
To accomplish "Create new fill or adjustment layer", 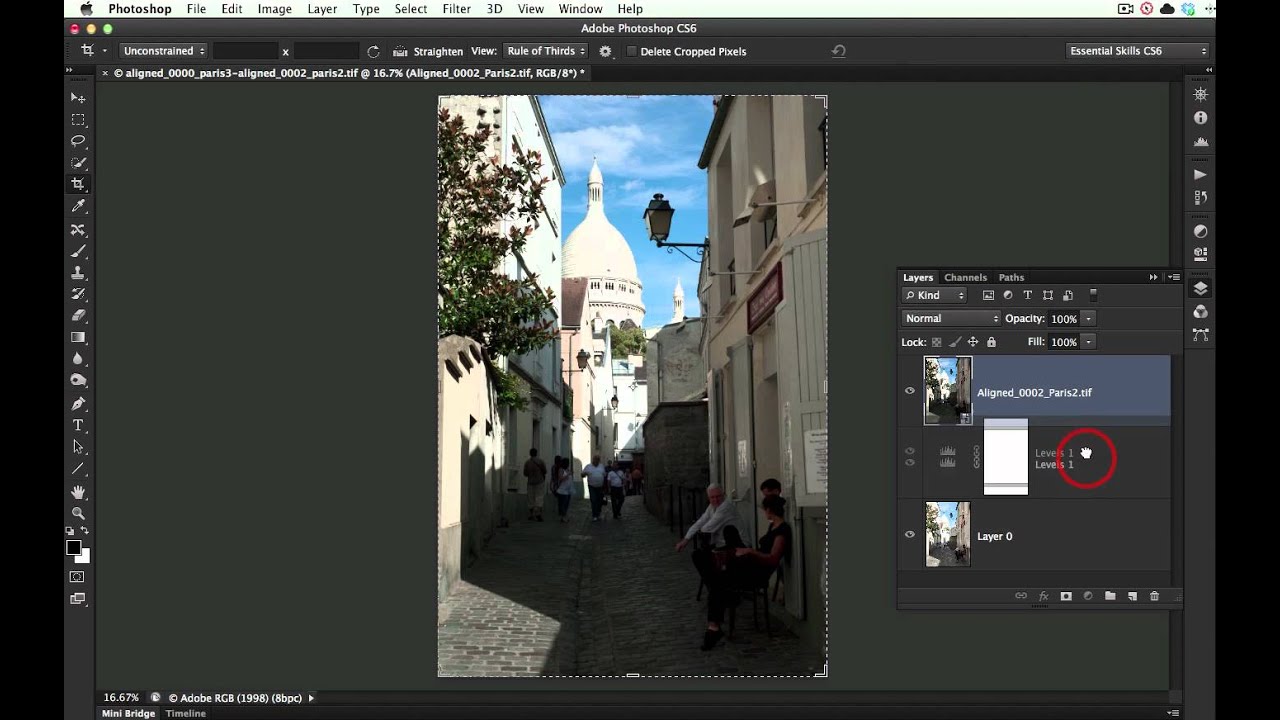I will tap(1088, 596).
